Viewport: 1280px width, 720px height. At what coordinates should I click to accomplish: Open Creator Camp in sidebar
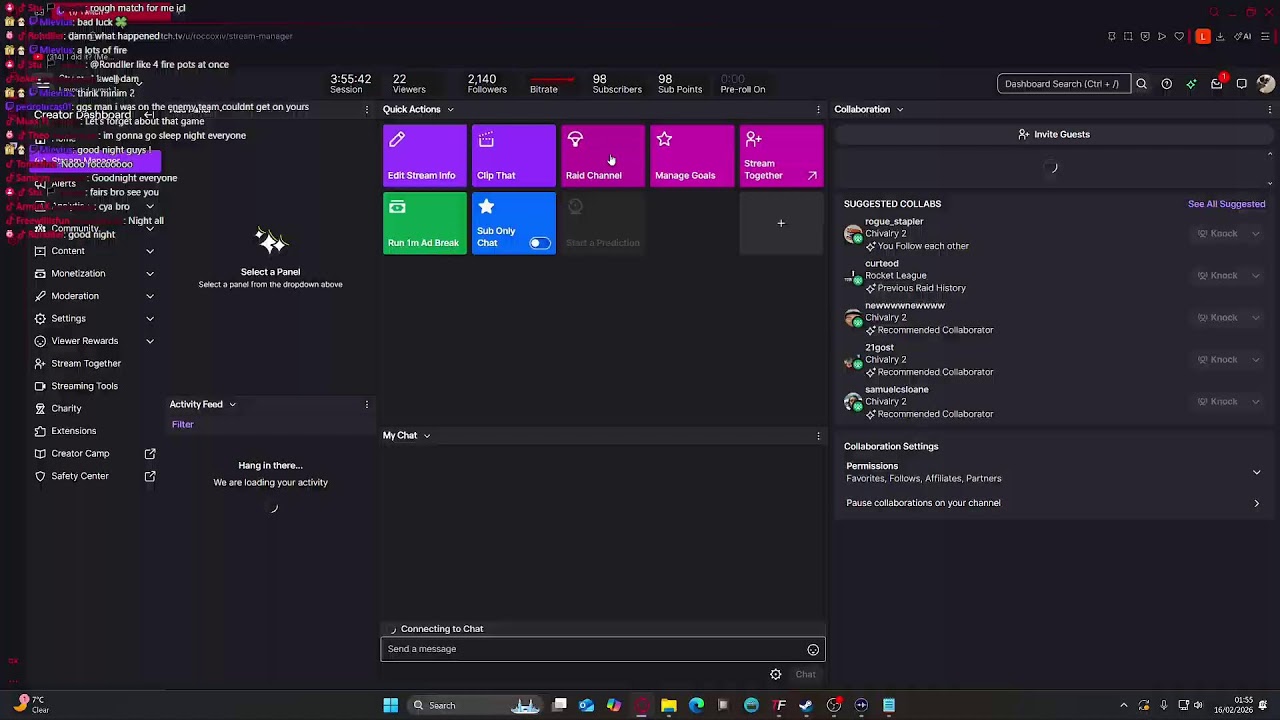80,453
